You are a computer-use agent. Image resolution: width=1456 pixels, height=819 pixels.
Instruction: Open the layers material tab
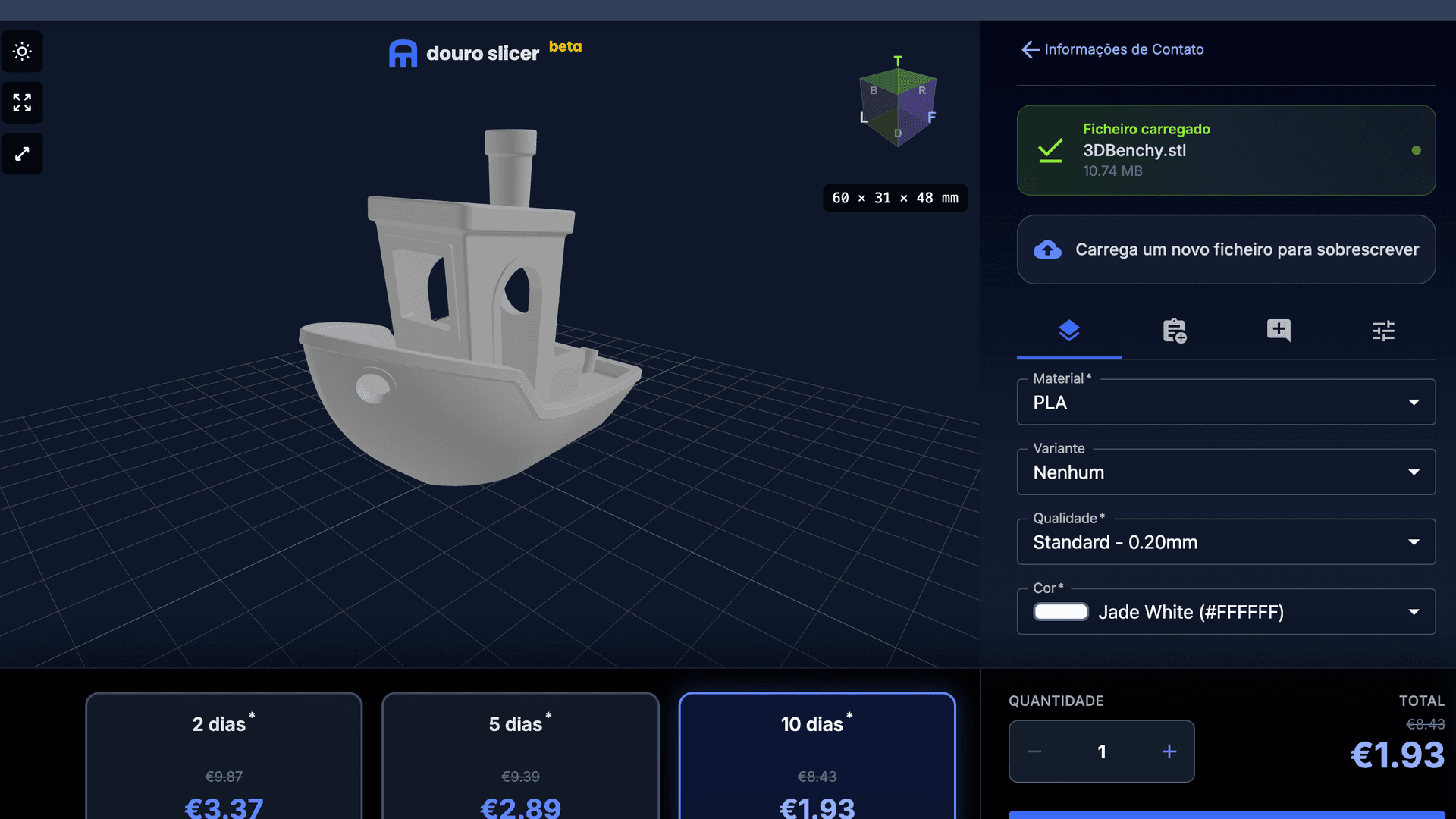(1068, 331)
